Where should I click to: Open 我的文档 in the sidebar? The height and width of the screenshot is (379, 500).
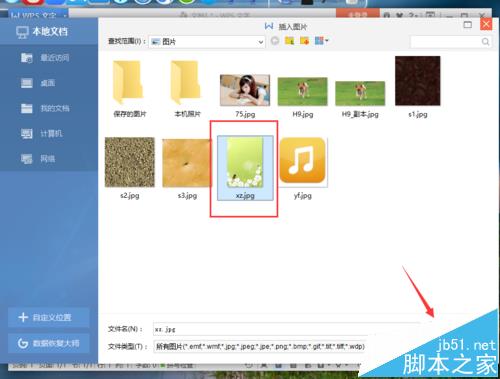click(45, 108)
